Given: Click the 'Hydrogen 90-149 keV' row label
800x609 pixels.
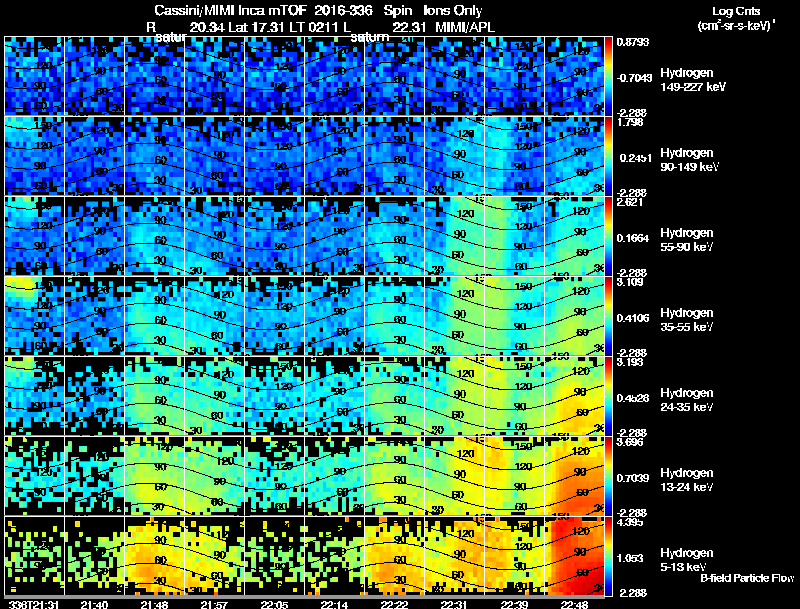Looking at the screenshot, I should coord(690,160).
